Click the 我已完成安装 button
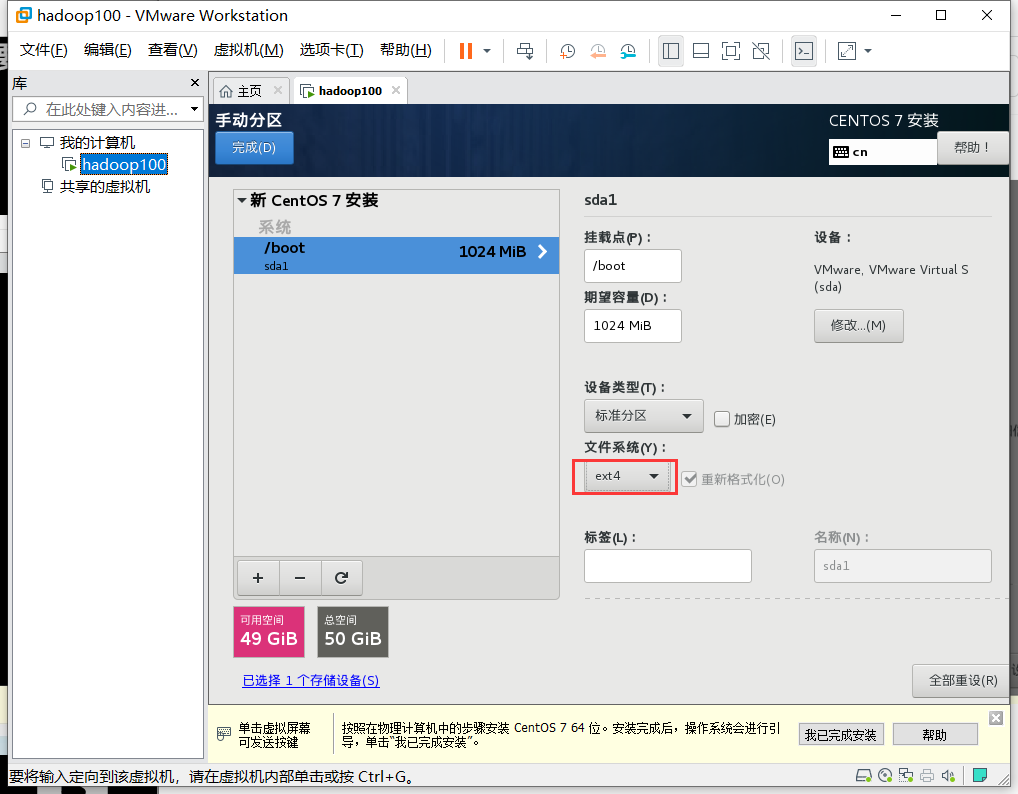This screenshot has height=794, width=1018. coord(841,735)
